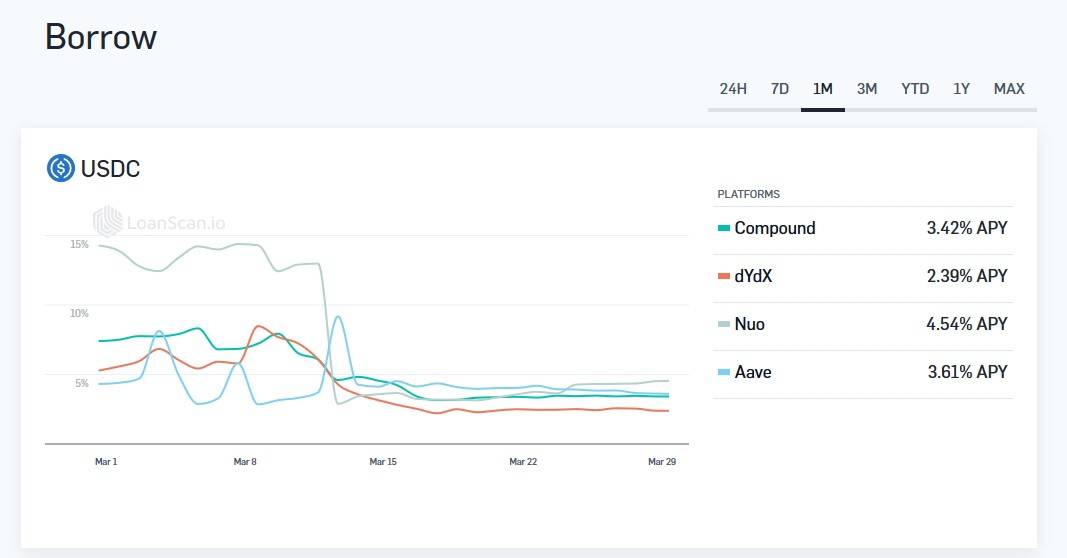Select the 7D time range tab
This screenshot has height=558, width=1067.
(x=780, y=89)
